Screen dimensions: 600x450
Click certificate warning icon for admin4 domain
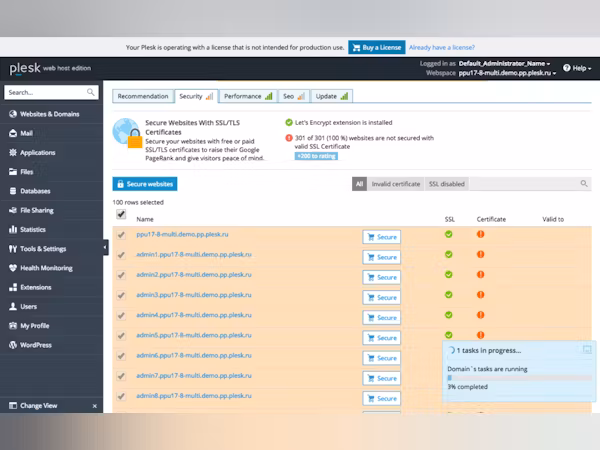pyautogui.click(x=481, y=315)
